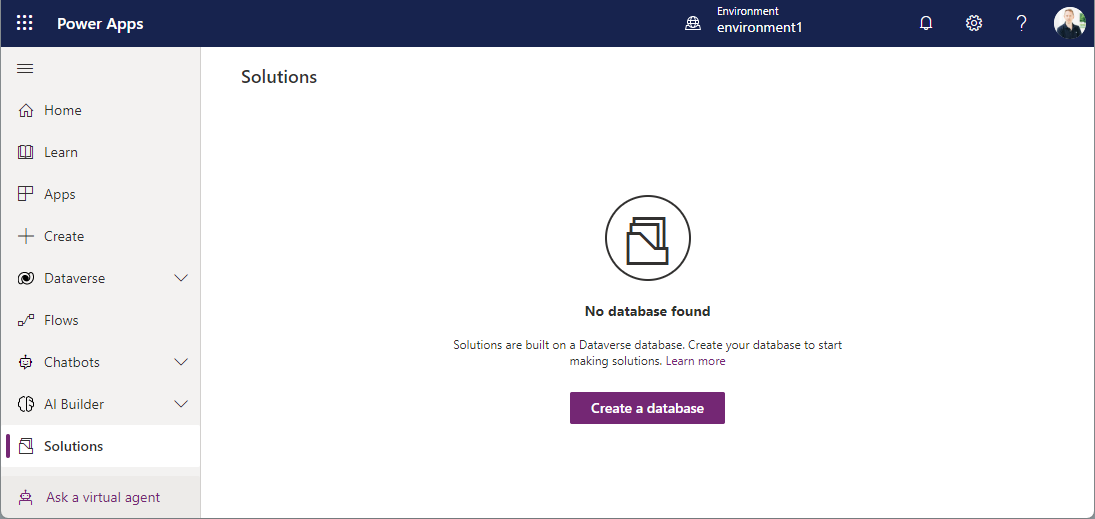Click the AI Builder brain icon
Screen dimensions: 1095x519
coord(26,404)
